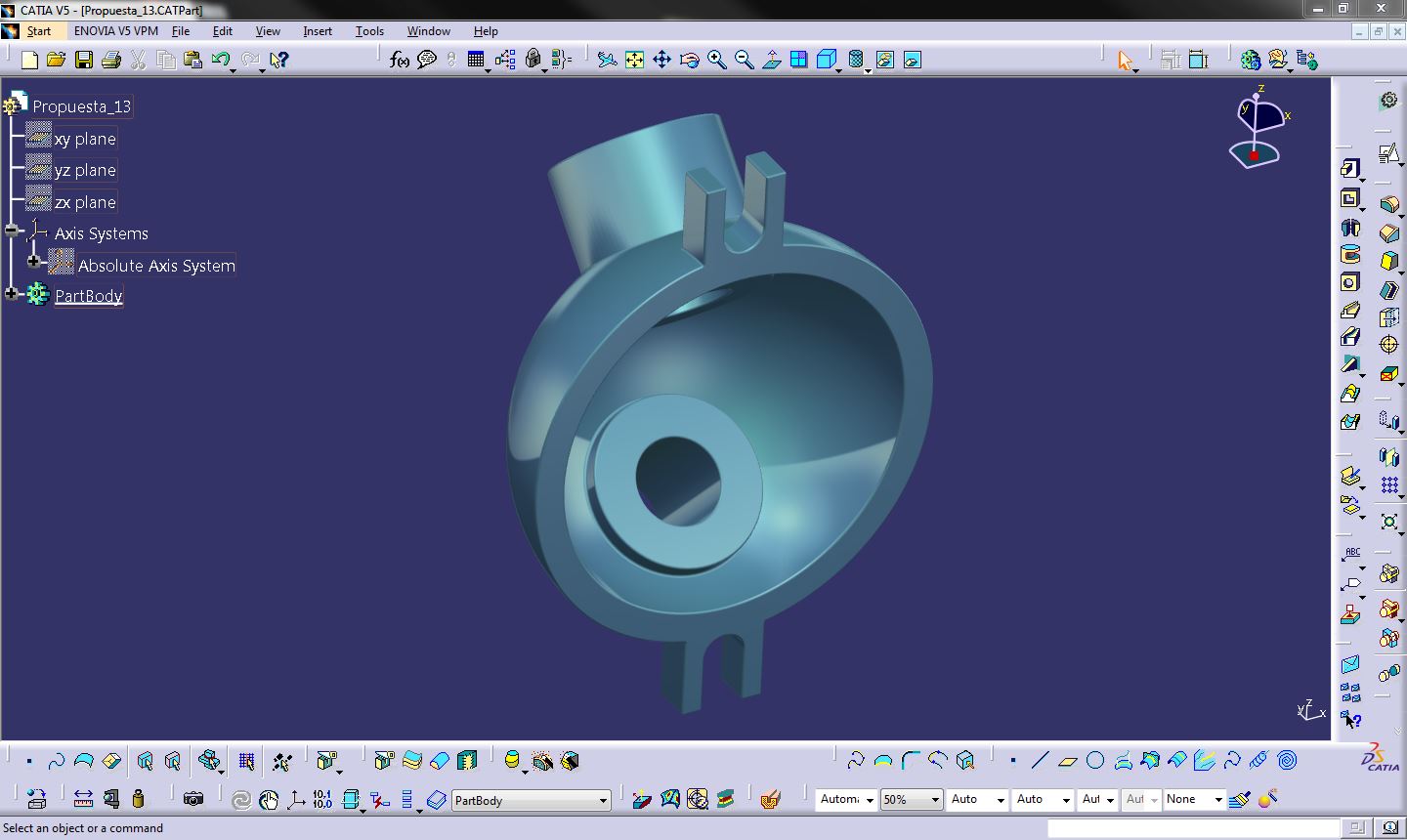Click the Capture camera icon
Image resolution: width=1407 pixels, height=840 pixels.
193,799
